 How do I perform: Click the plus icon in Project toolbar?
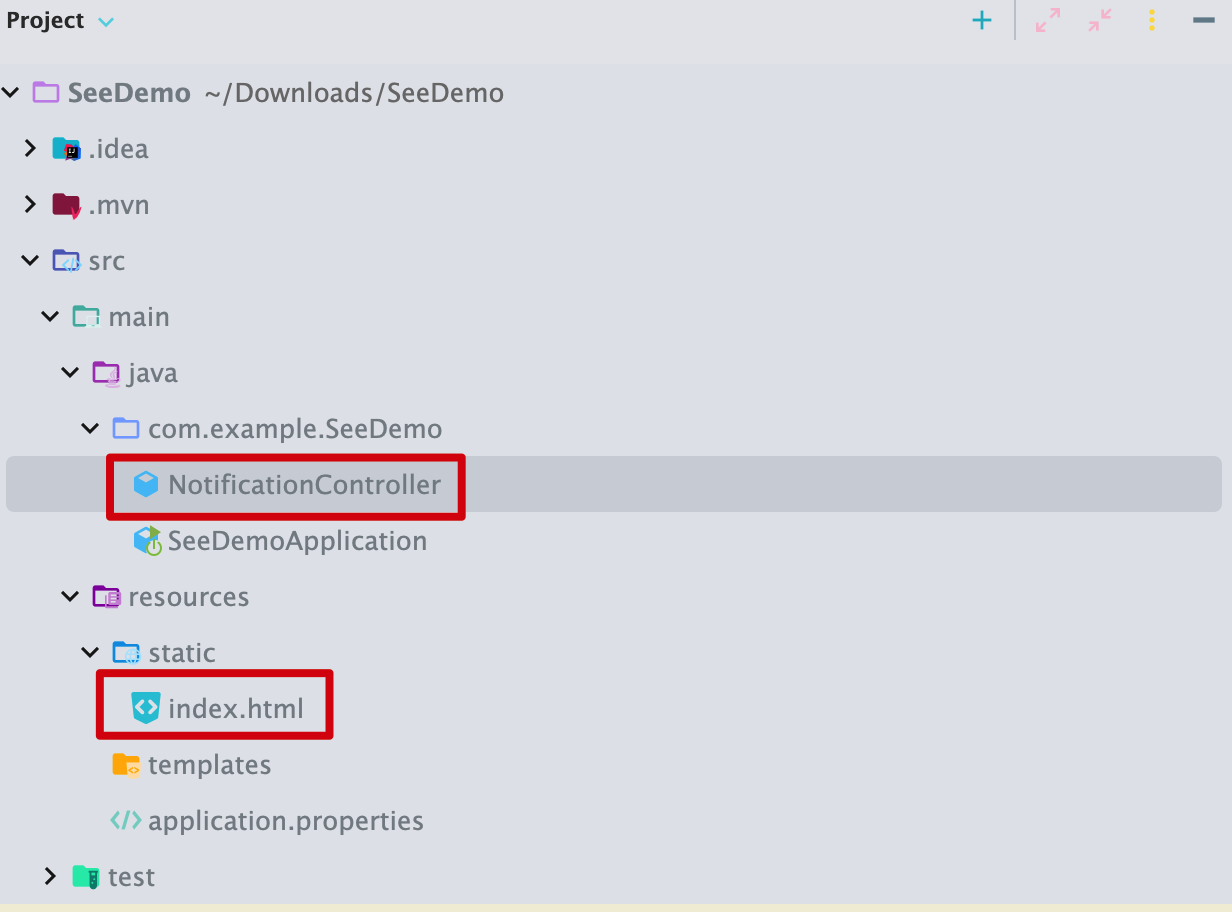point(982,21)
